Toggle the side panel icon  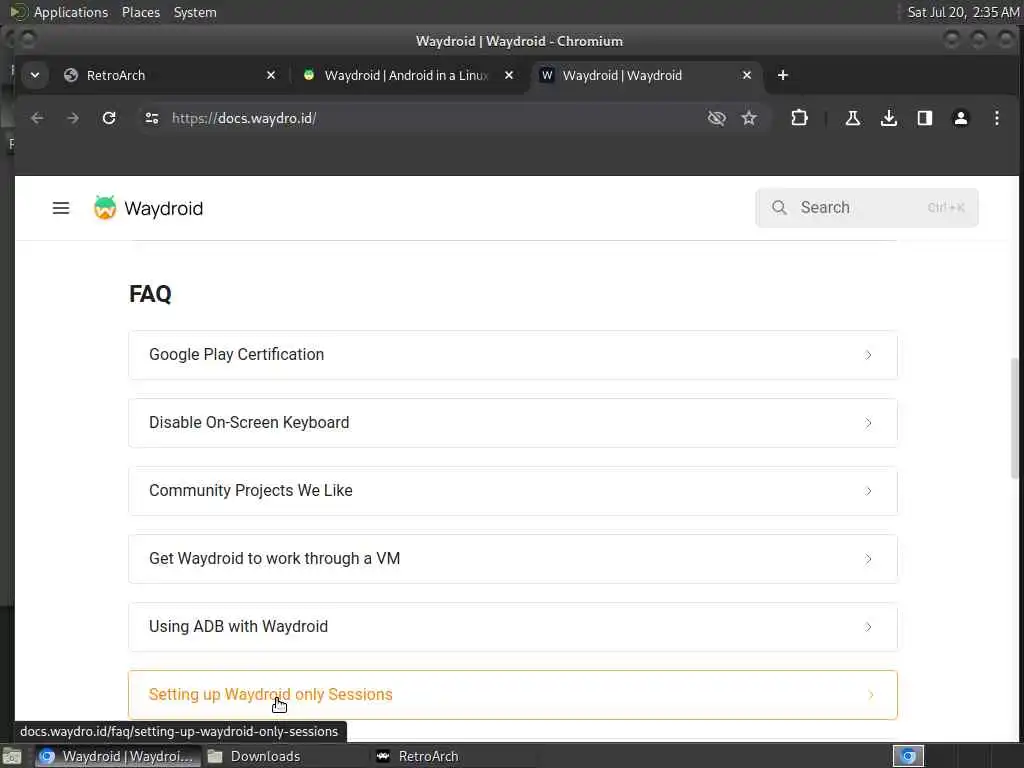(x=925, y=118)
